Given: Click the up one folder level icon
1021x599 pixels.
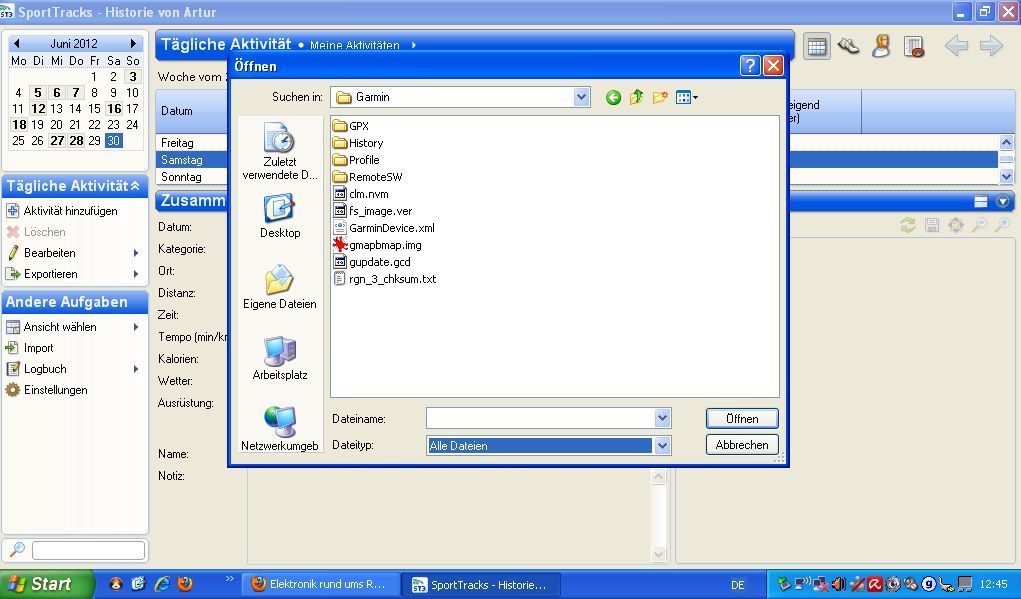Looking at the screenshot, I should pos(636,97).
